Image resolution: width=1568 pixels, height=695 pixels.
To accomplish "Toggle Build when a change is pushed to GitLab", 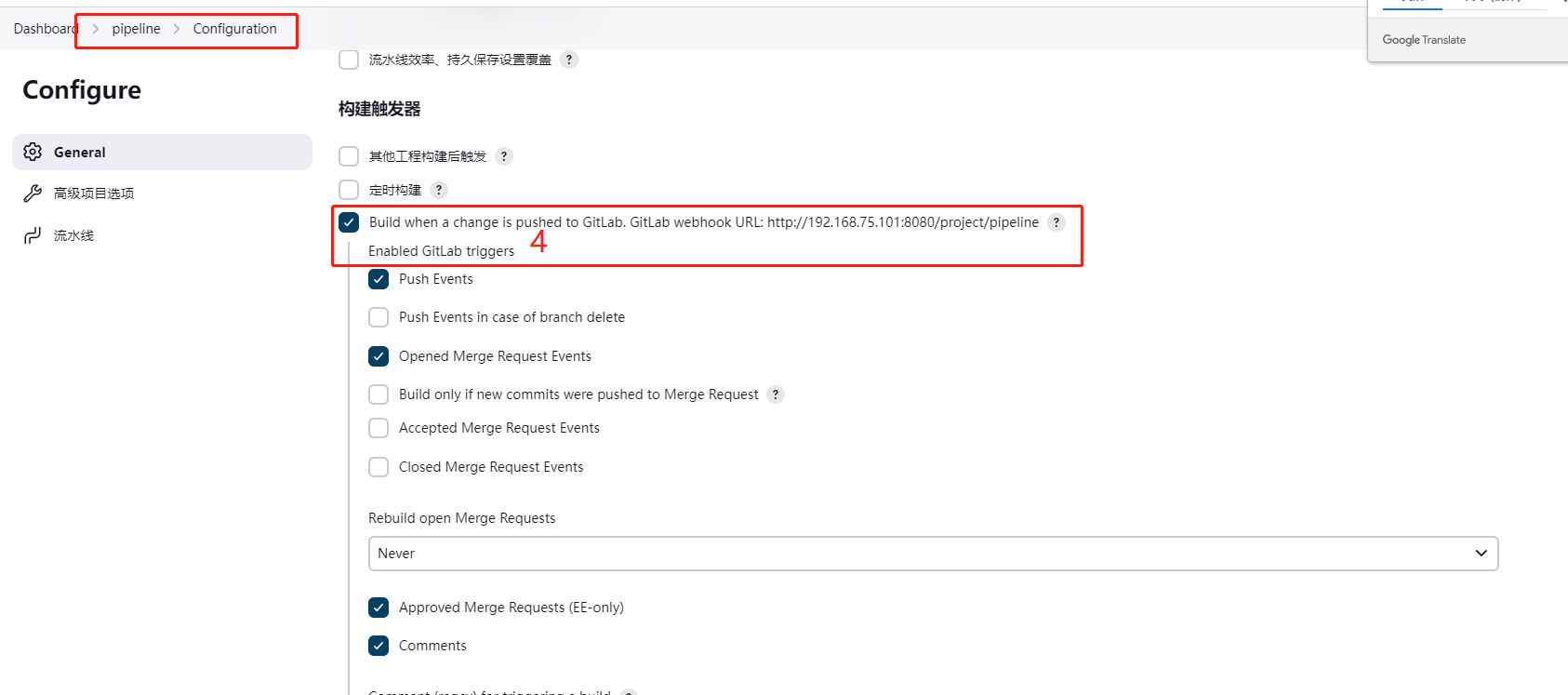I will [349, 222].
